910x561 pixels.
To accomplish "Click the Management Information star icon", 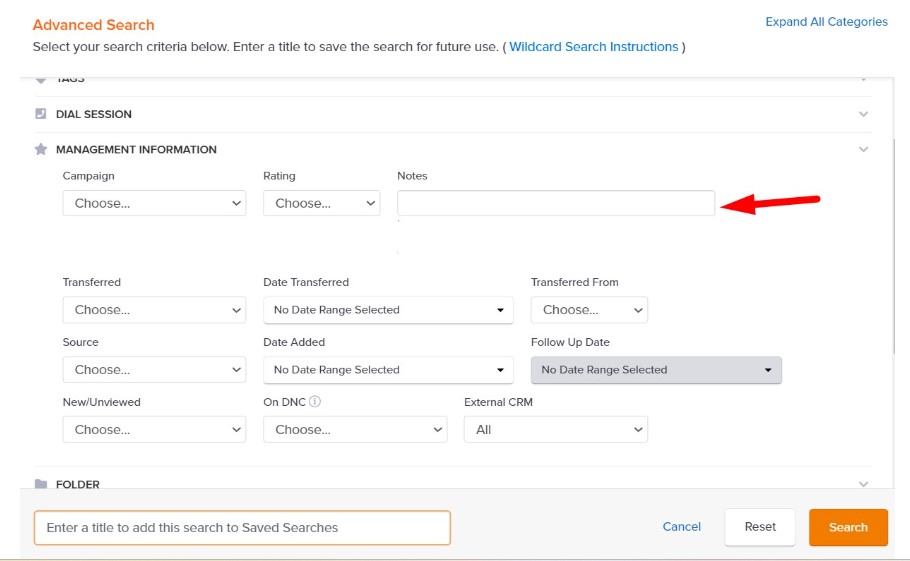I will tap(41, 149).
